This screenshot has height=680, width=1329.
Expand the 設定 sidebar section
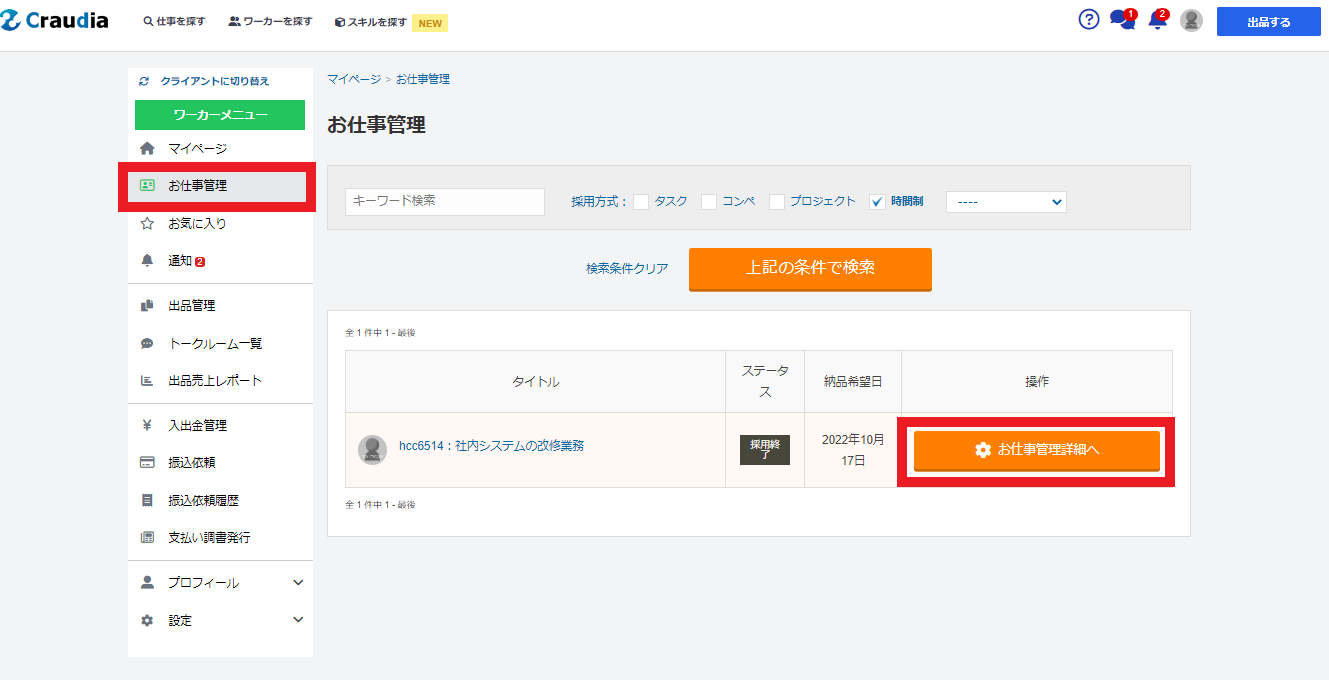(x=297, y=620)
